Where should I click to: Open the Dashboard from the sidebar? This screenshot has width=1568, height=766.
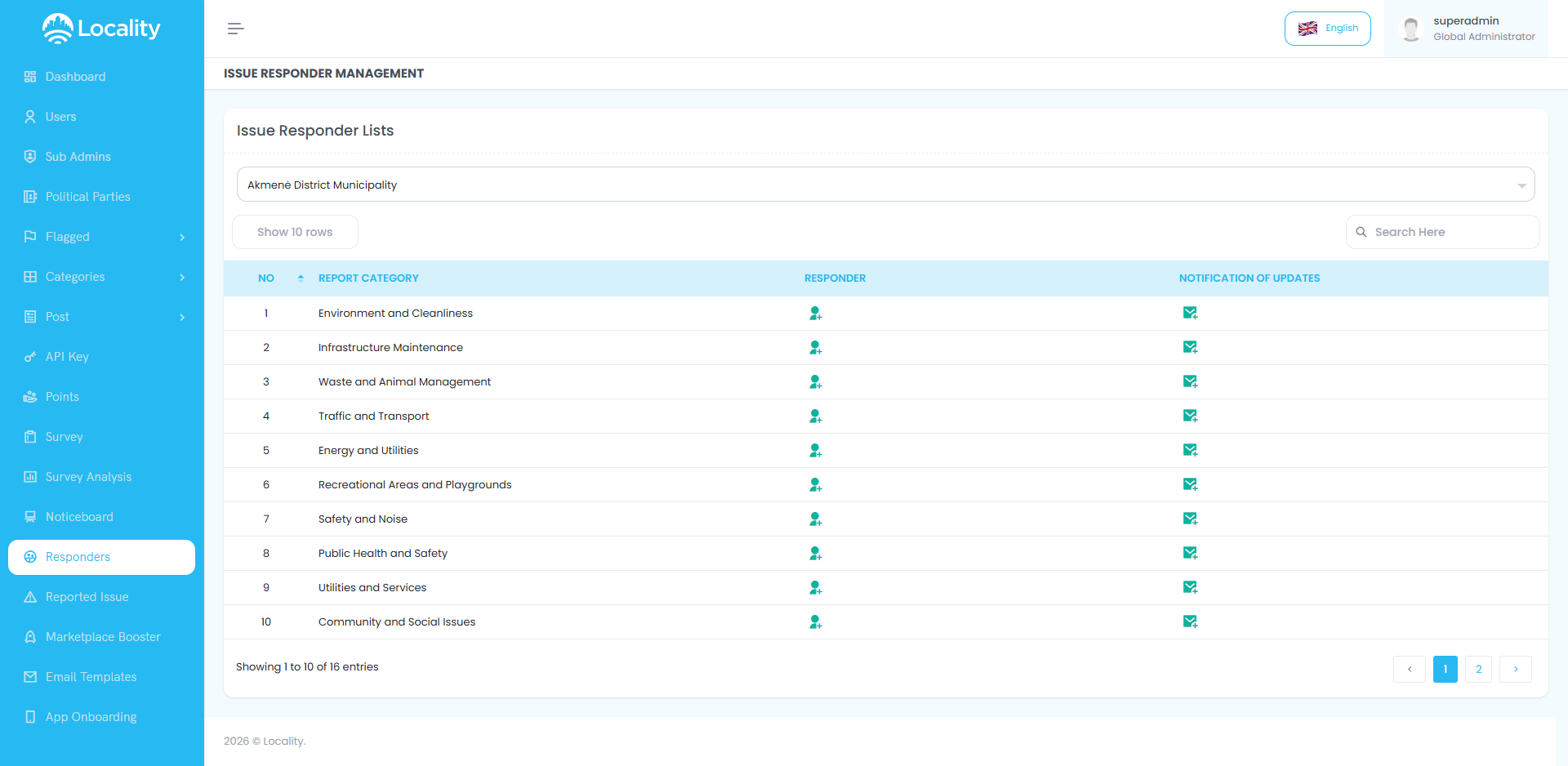75,76
